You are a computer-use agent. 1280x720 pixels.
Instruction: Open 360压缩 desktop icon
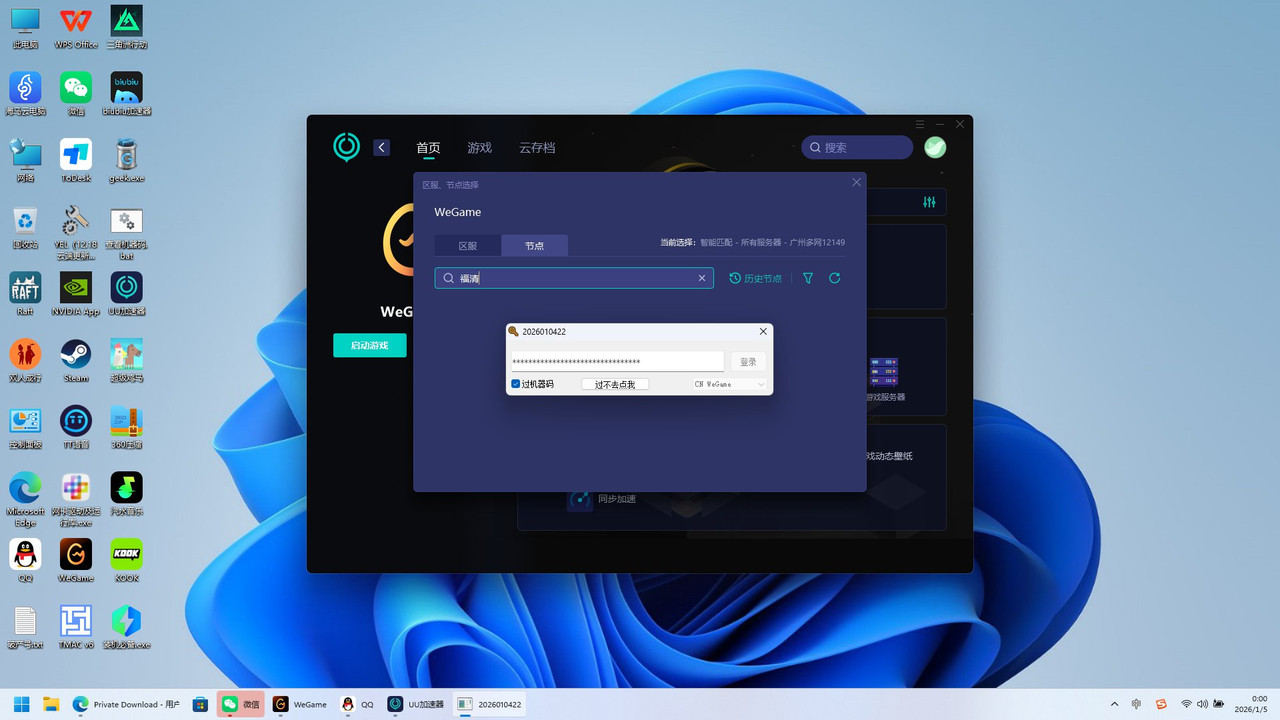(126, 427)
